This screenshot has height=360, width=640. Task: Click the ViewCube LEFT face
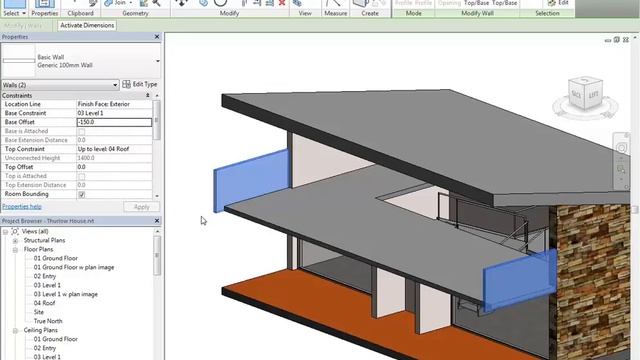pyautogui.click(x=594, y=96)
